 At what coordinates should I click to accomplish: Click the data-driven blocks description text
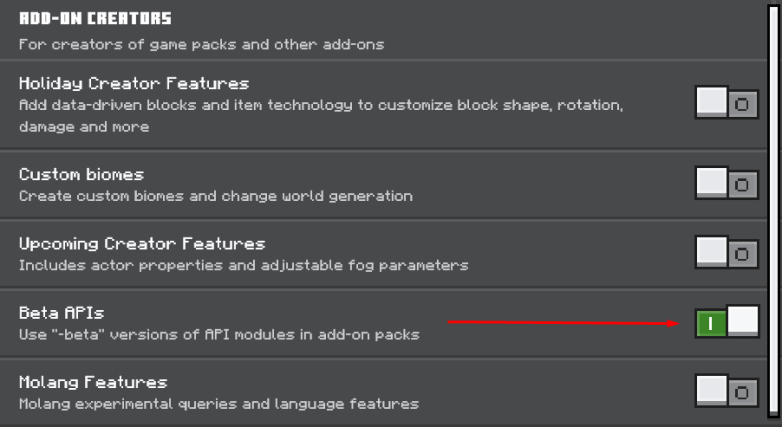(x=320, y=105)
